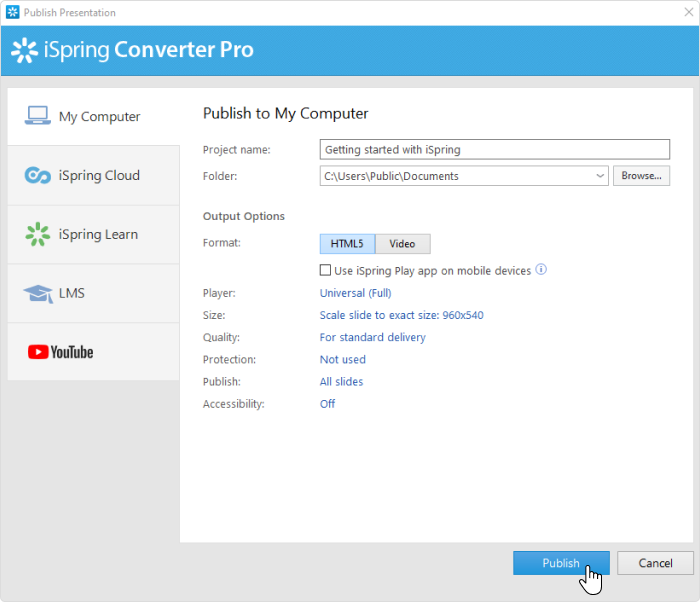
Task: Switch to the iSpring Cloud tab
Action: click(93, 176)
